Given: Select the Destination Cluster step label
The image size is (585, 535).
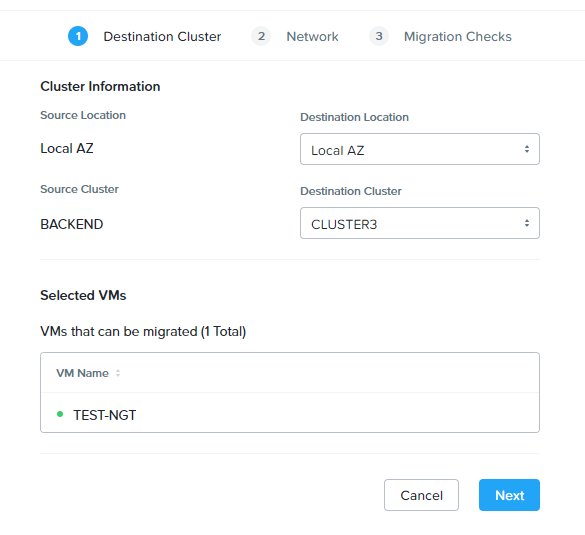Looking at the screenshot, I should pos(162,37).
